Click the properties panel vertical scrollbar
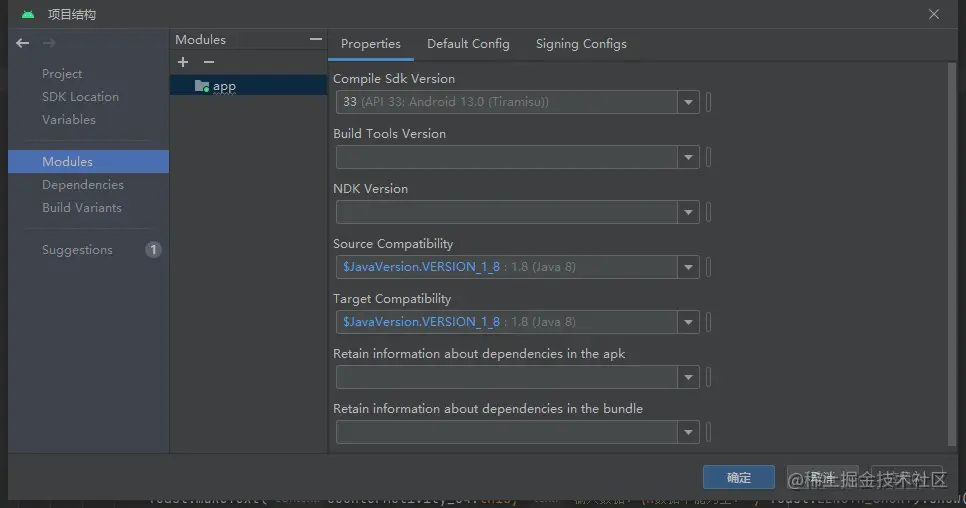The width and height of the screenshot is (966, 508). click(x=952, y=250)
